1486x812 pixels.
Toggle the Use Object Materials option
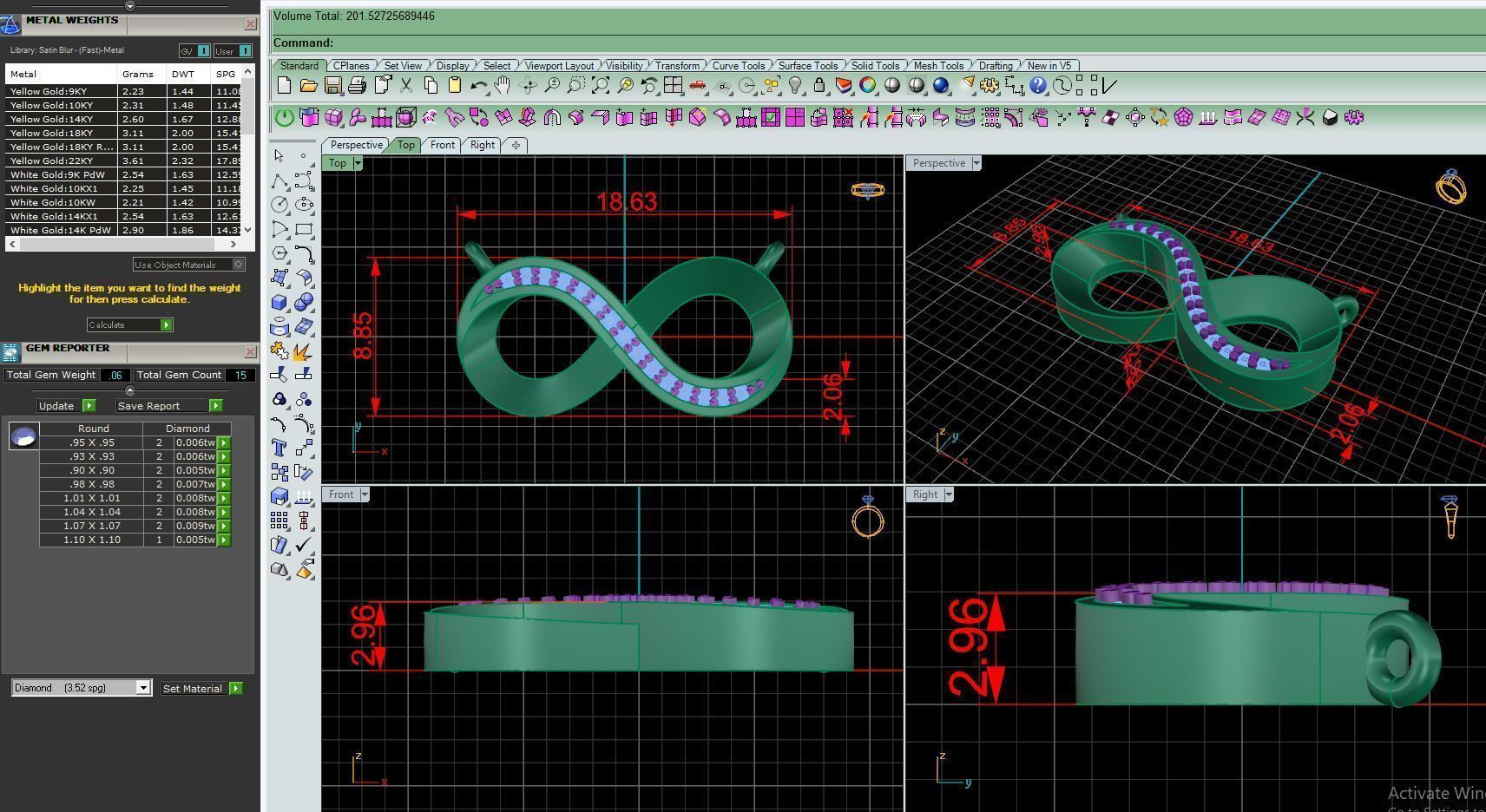click(x=189, y=265)
